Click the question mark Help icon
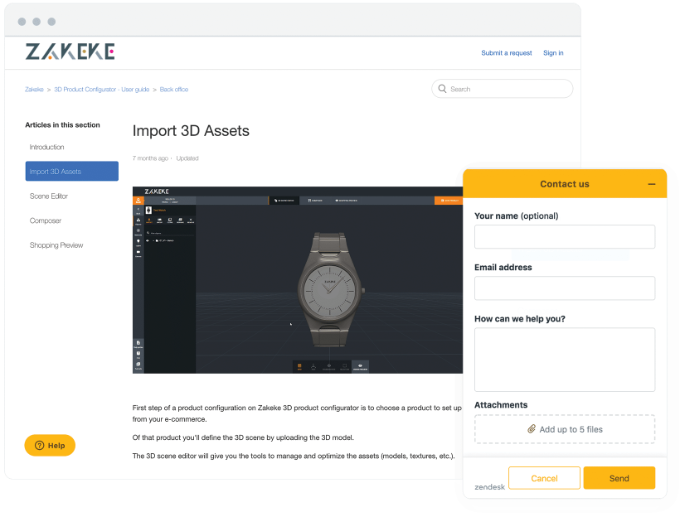Screen dimensions: 680x530 pyautogui.click(x=39, y=445)
